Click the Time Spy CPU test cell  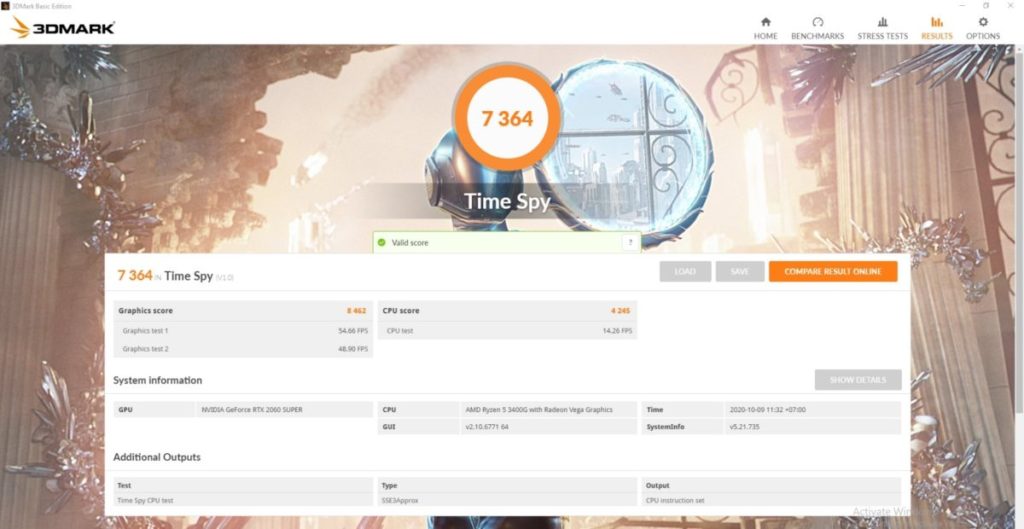[x=243, y=500]
